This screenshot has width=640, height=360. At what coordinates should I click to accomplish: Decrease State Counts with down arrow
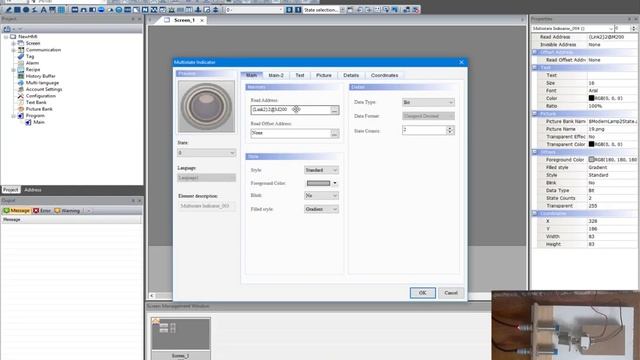(450, 133)
